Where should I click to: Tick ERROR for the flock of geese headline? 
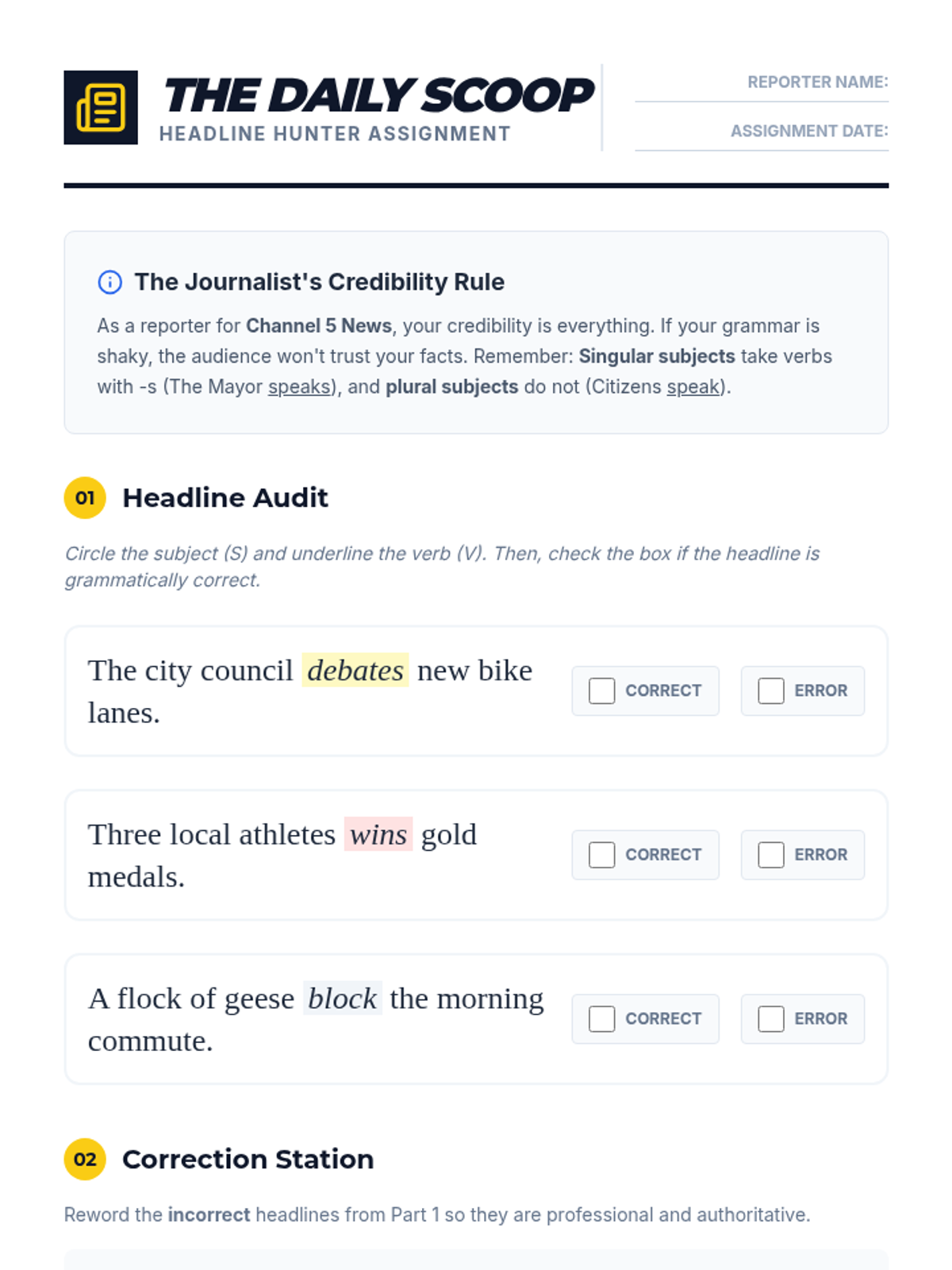770,1018
